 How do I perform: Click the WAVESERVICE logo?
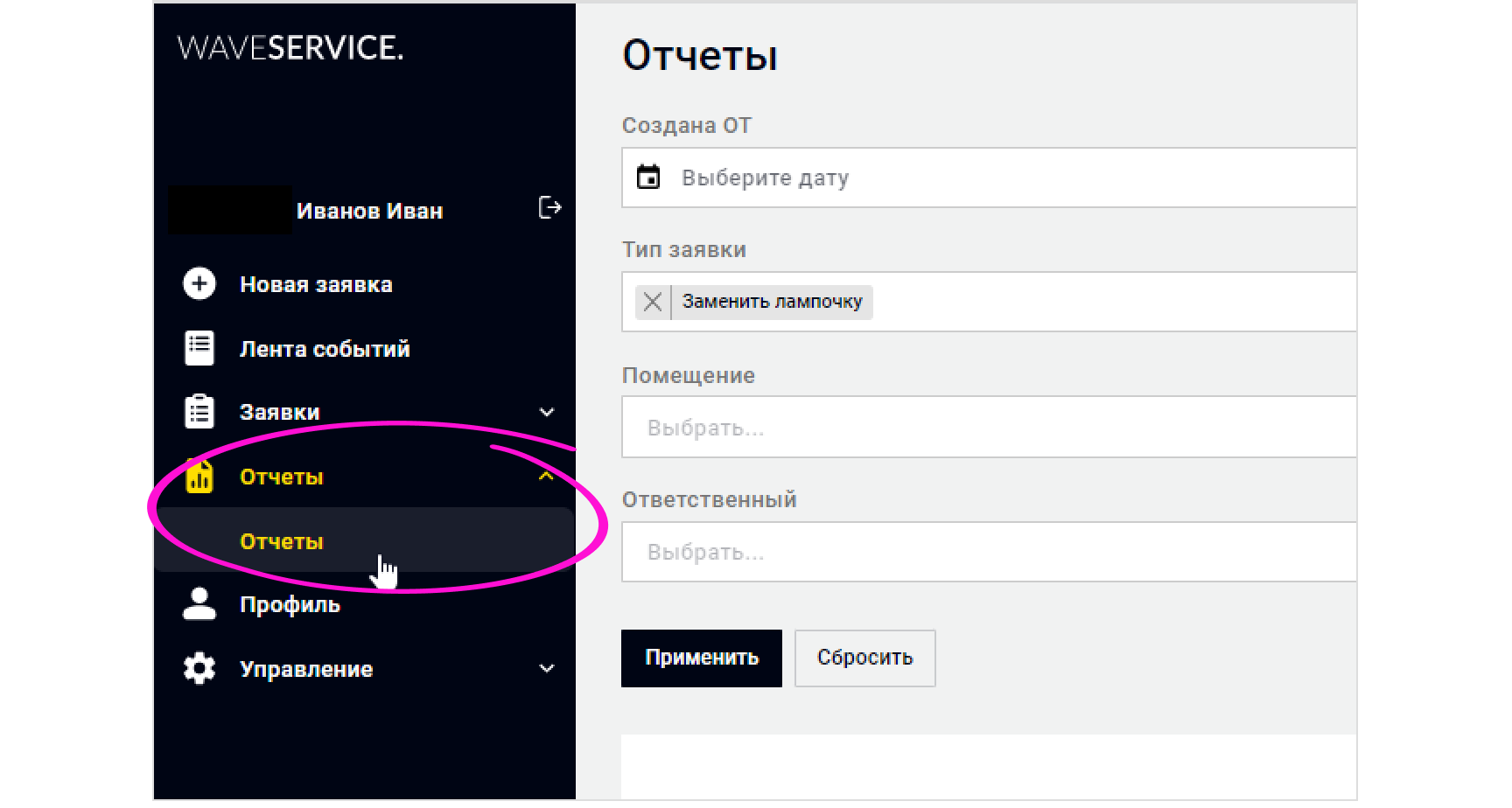(290, 48)
